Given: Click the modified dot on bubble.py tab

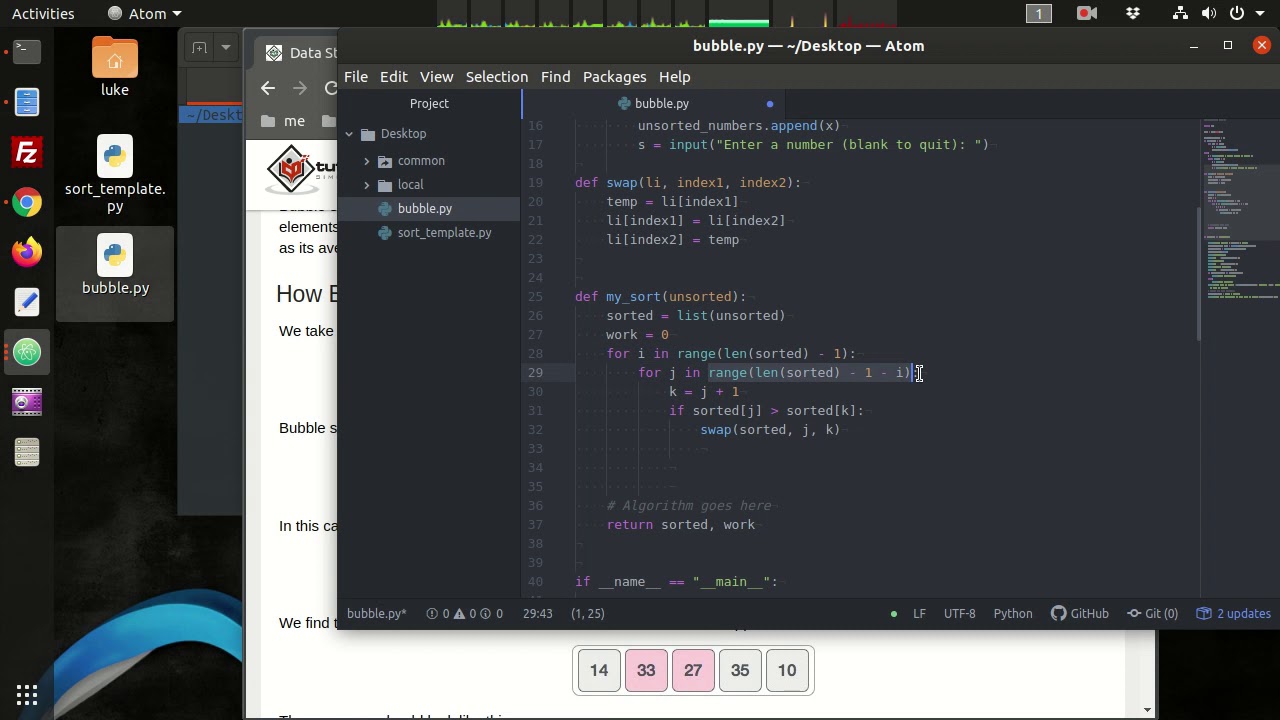Looking at the screenshot, I should click(769, 104).
